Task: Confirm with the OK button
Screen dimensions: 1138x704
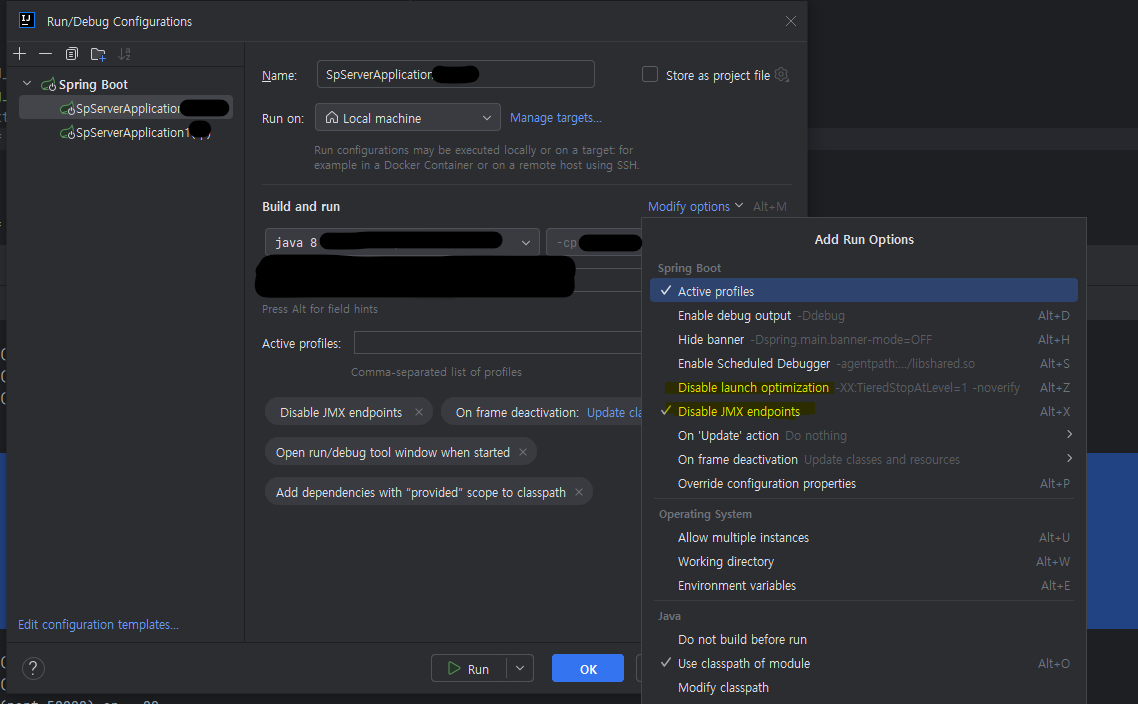Action: (x=587, y=668)
